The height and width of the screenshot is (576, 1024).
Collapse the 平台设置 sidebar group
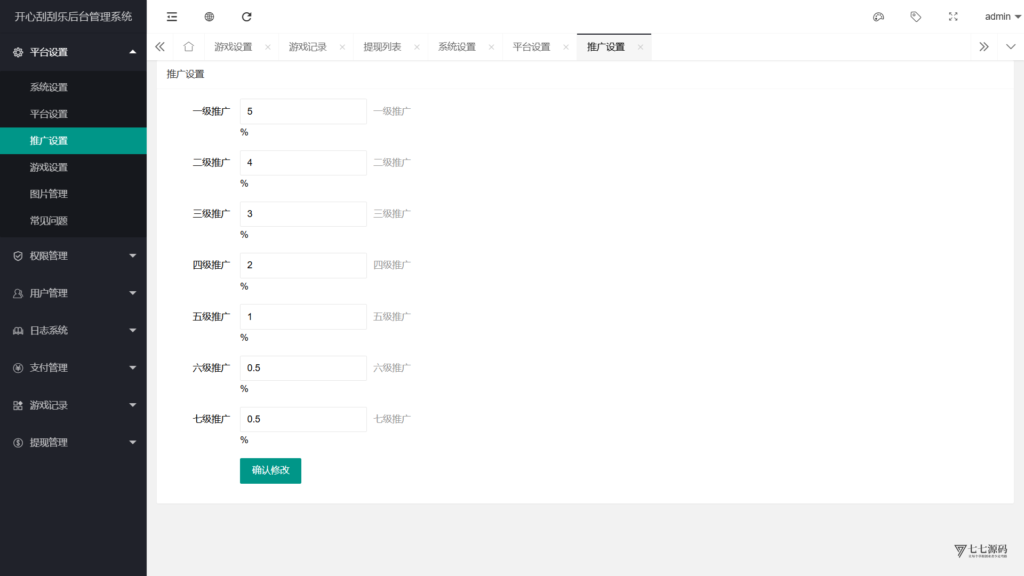73,52
